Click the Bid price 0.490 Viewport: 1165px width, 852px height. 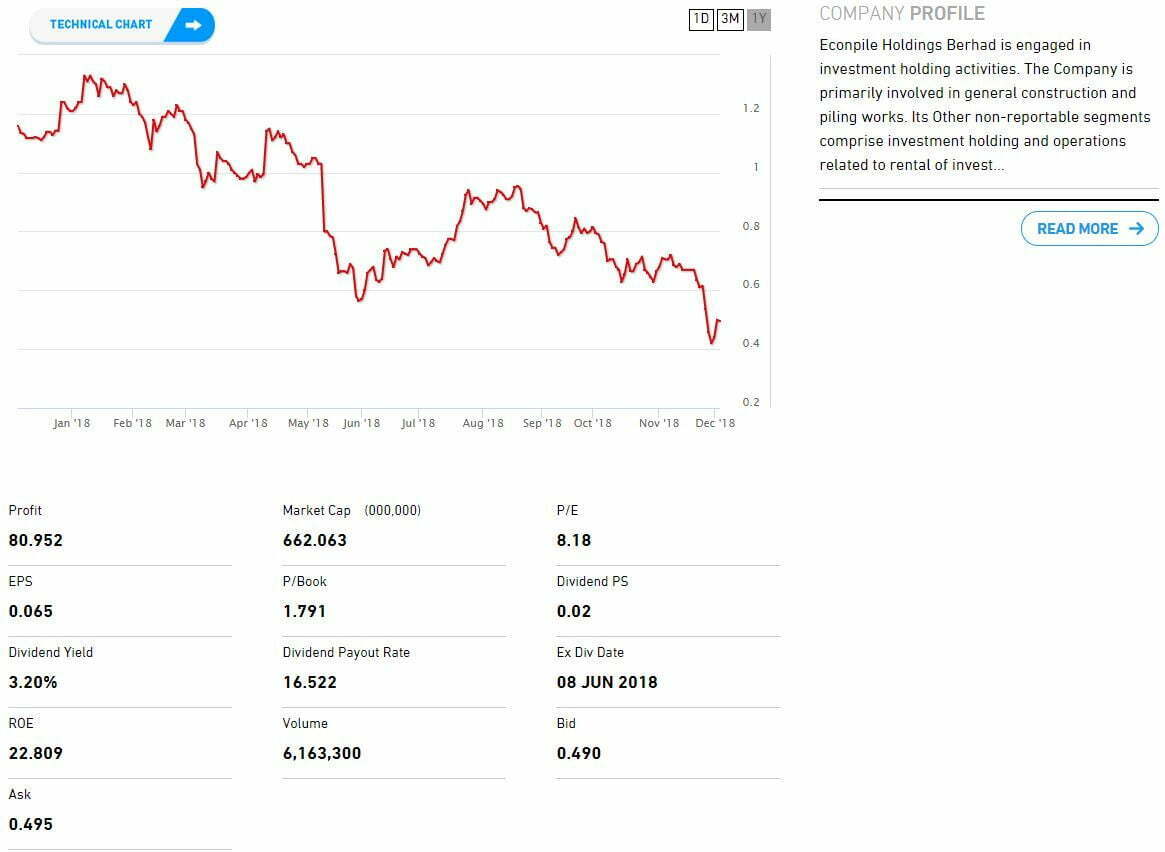click(x=579, y=753)
